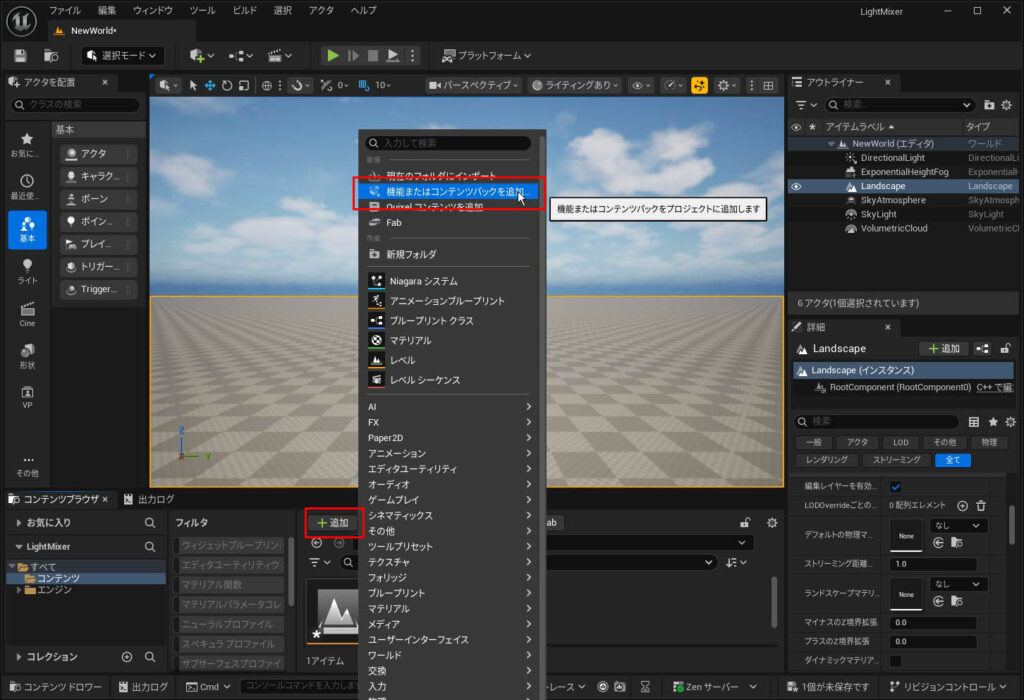Click the Play button in the toolbar
The width and height of the screenshot is (1024, 700).
[333, 56]
